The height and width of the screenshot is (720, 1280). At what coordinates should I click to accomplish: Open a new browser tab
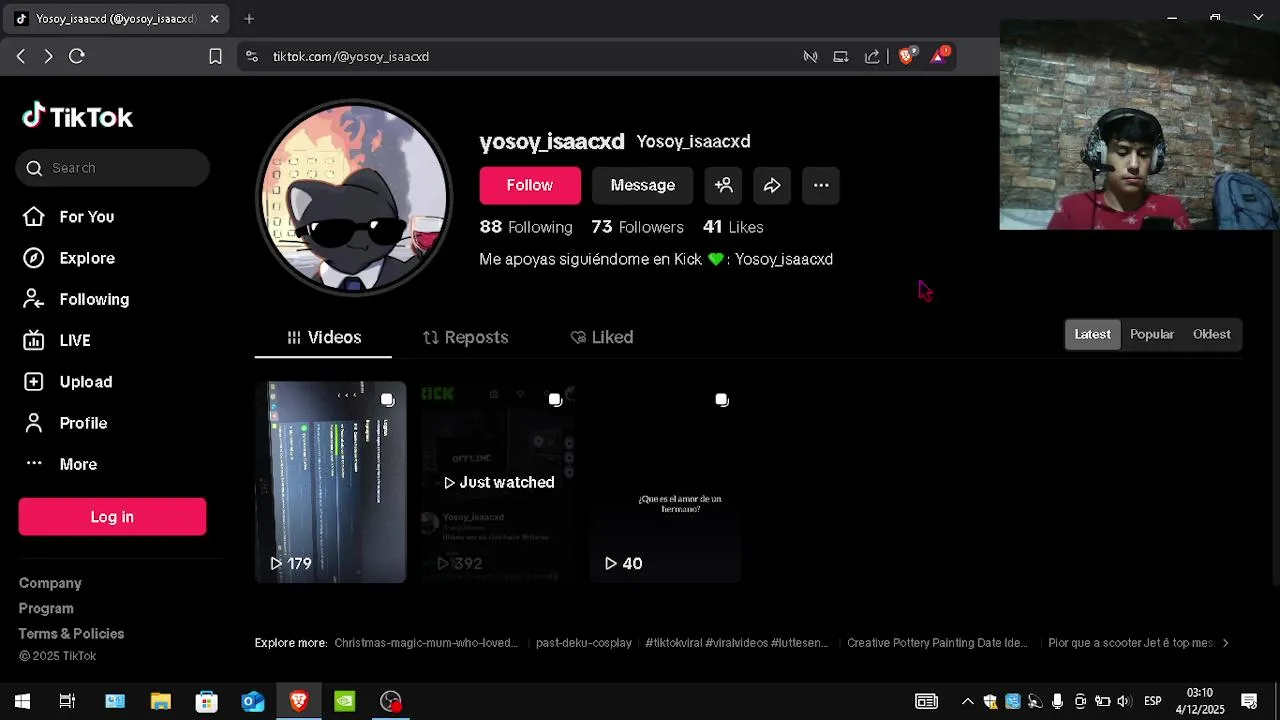(x=249, y=19)
